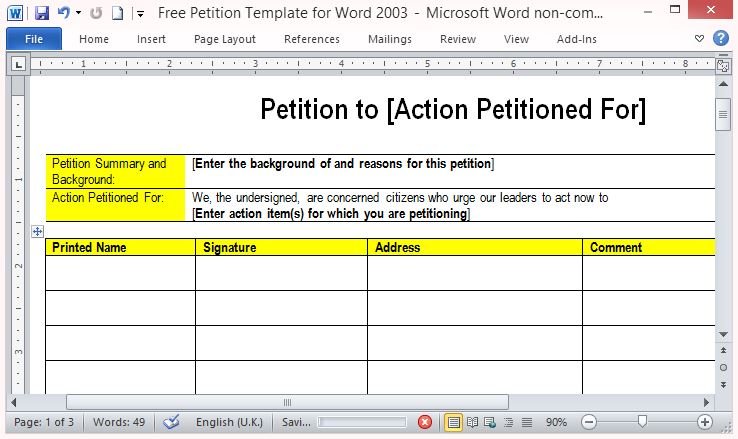
Task: Click the 90% zoom level button
Action: coord(557,422)
